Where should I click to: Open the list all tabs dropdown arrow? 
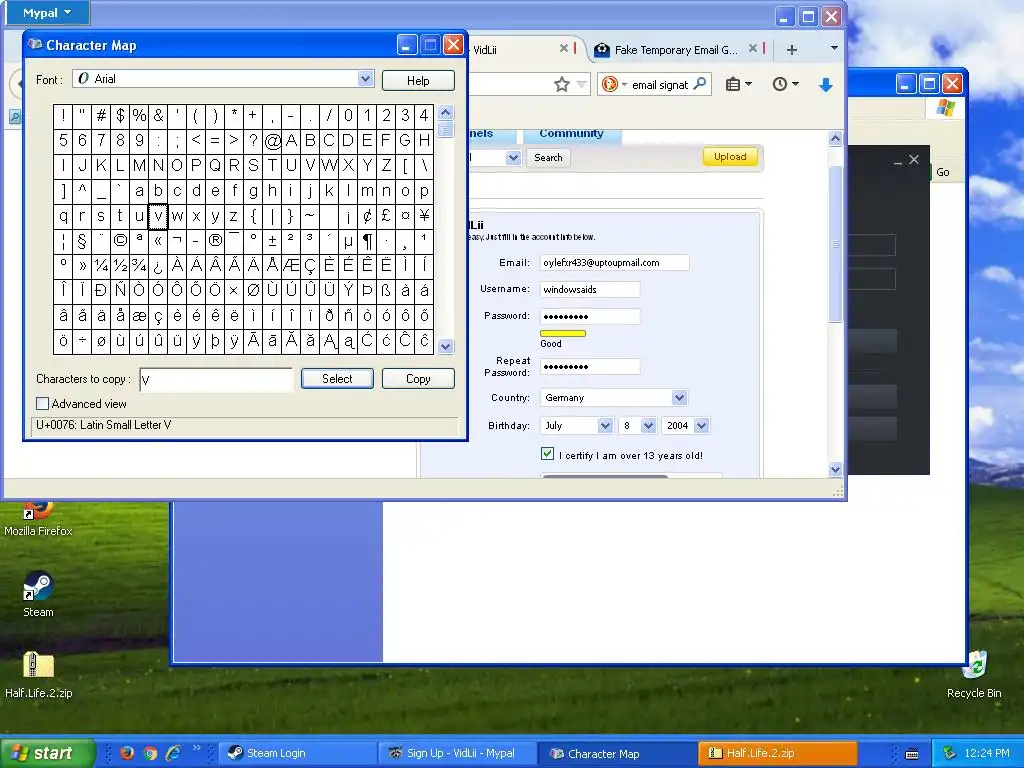(834, 48)
